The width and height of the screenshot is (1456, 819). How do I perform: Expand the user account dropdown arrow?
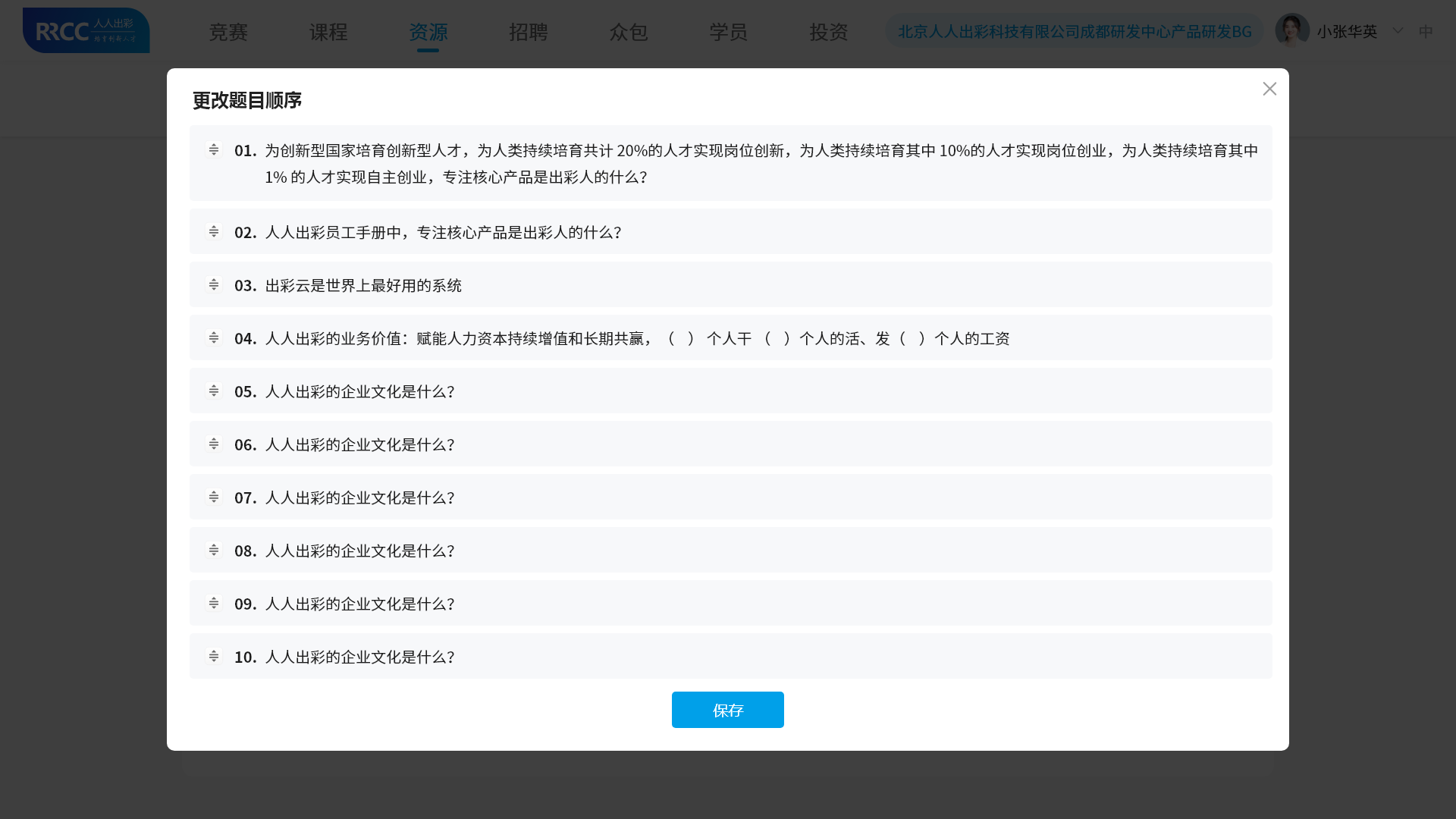[1398, 31]
